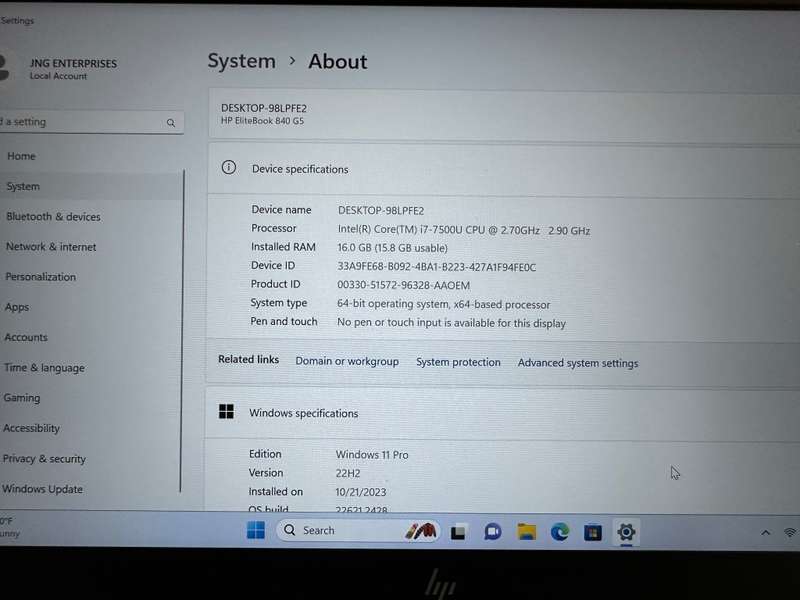Open Task View from the taskbar
The image size is (800, 600).
pyautogui.click(x=458, y=532)
